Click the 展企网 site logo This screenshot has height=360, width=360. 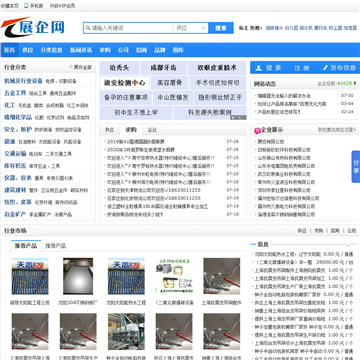(x=33, y=27)
